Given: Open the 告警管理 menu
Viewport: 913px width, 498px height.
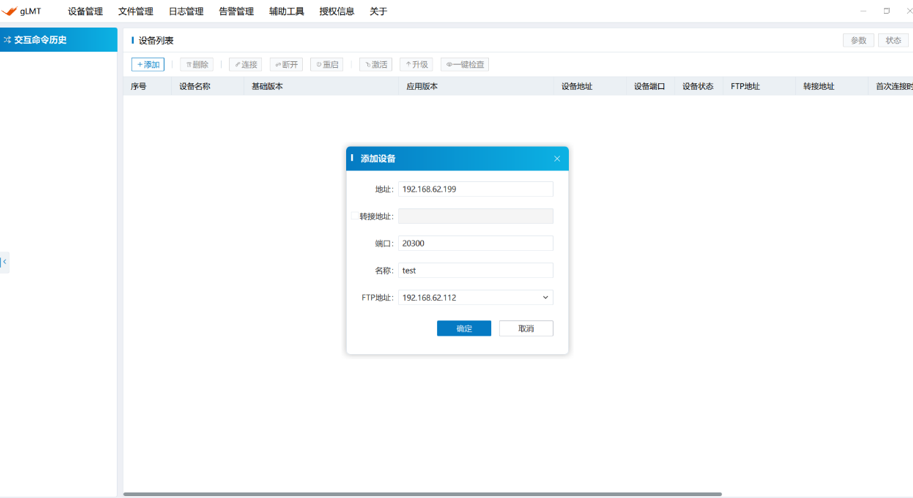Looking at the screenshot, I should (236, 12).
